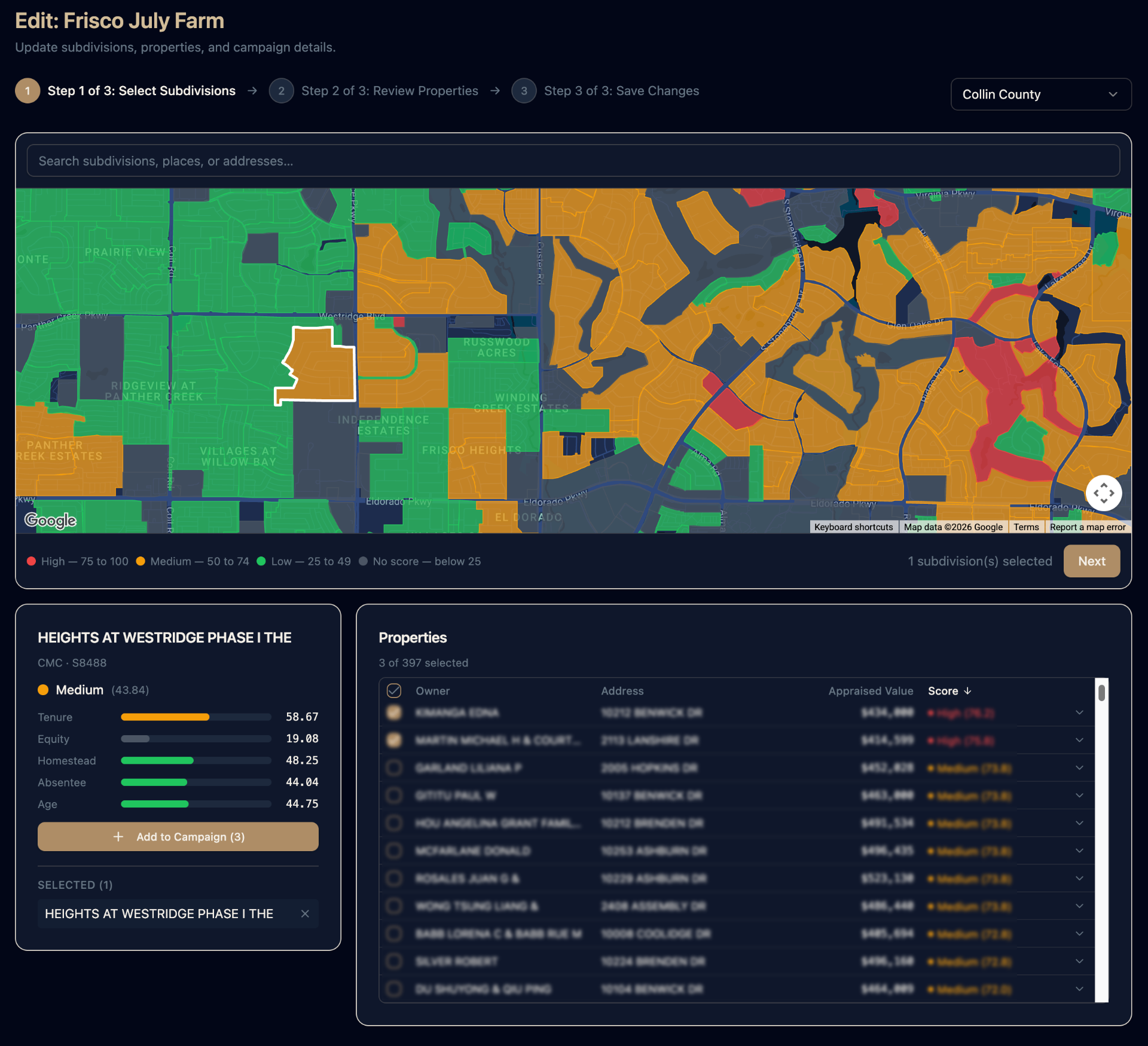Check the ROSALES JUAN G row checkbox
This screenshot has width=1148, height=1046.
tap(393, 879)
